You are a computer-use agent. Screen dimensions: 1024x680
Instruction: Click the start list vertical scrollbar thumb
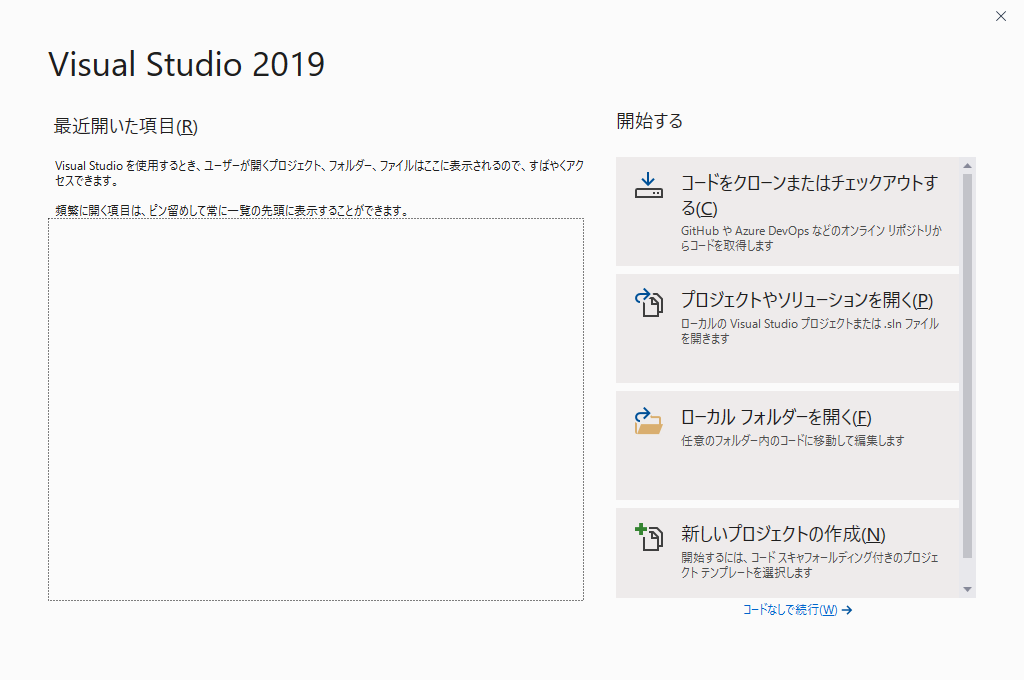(x=967, y=365)
